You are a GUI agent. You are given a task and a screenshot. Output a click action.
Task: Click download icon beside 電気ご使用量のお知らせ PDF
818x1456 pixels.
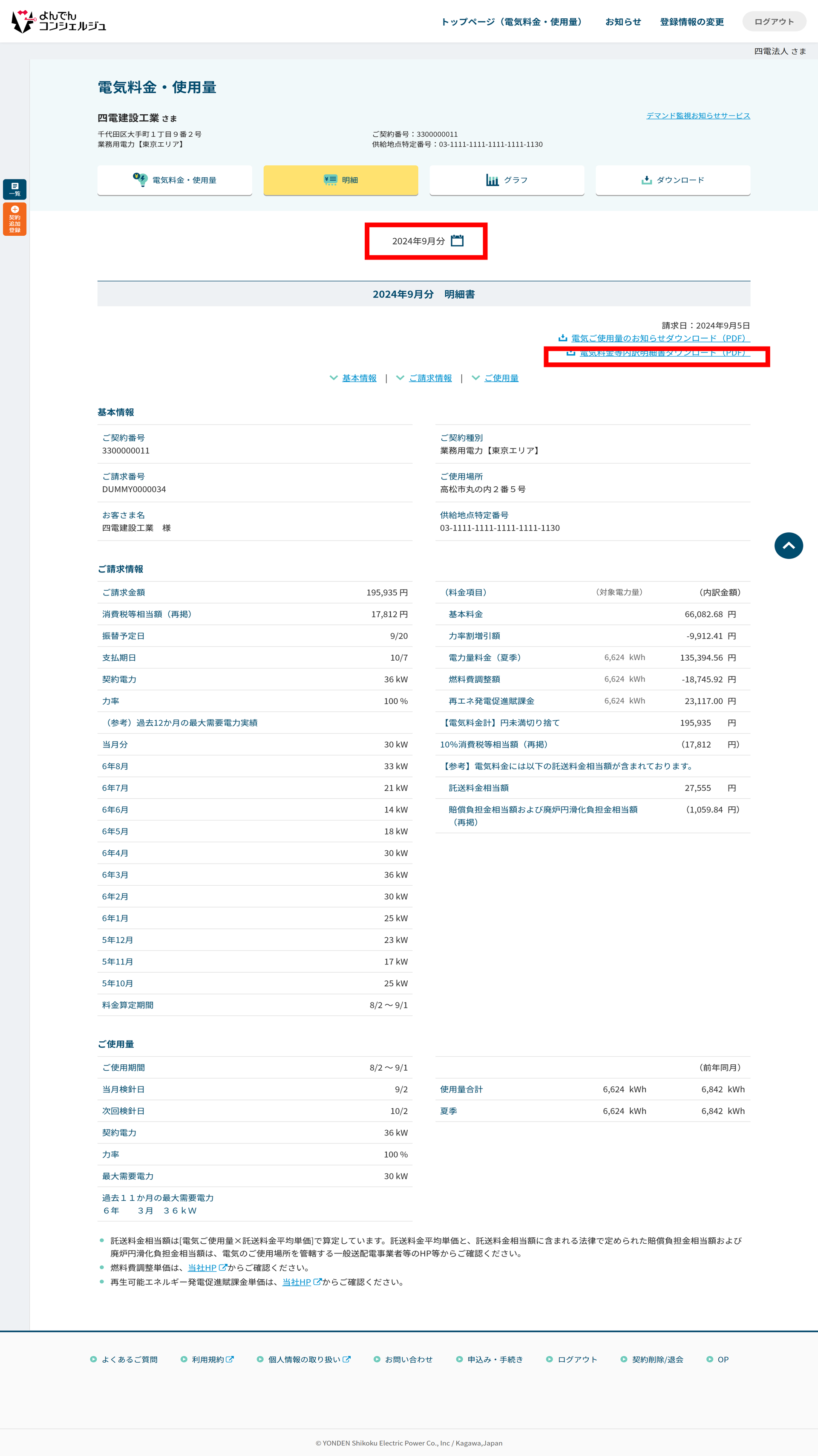[x=563, y=338]
